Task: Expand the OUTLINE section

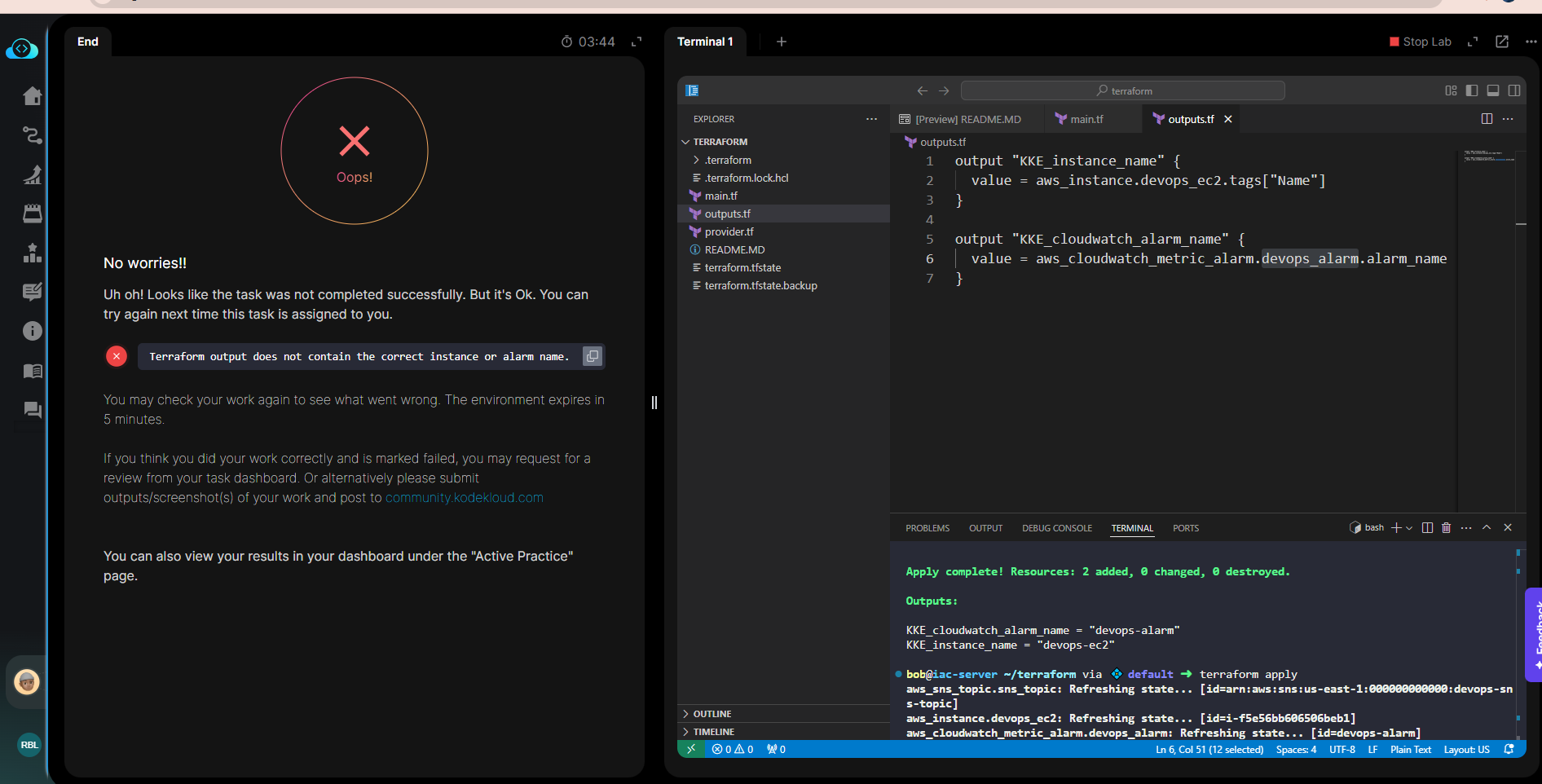Action: point(712,714)
